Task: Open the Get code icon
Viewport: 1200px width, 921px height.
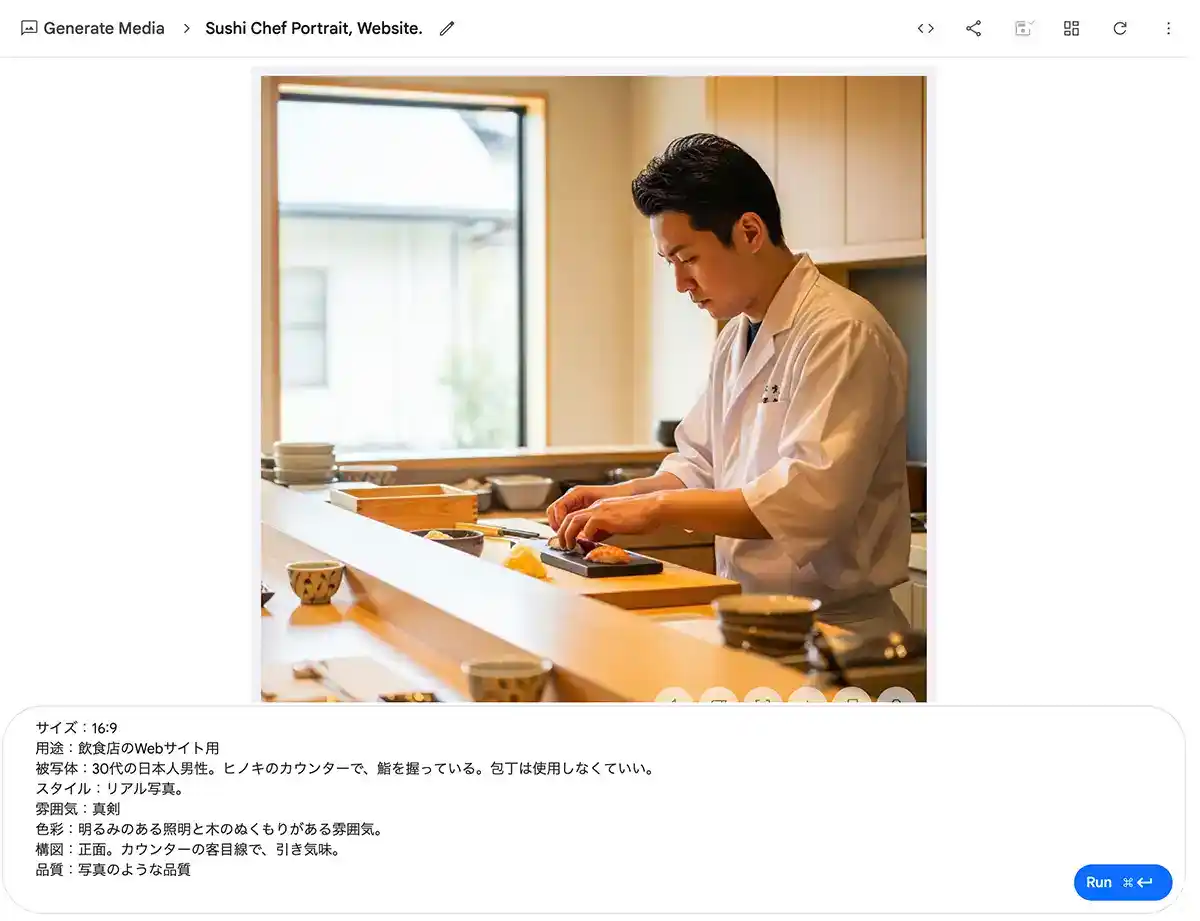Action: (x=926, y=28)
